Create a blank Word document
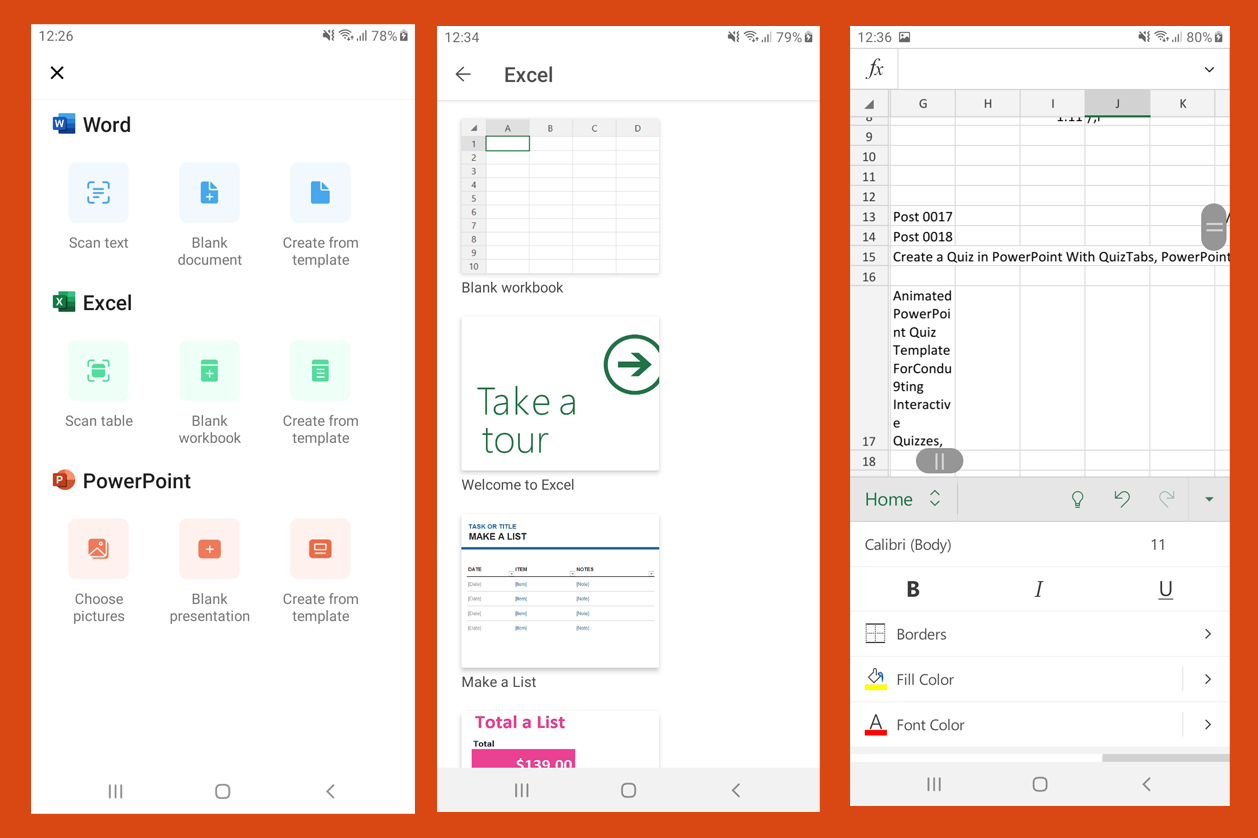The height and width of the screenshot is (838, 1258). pyautogui.click(x=209, y=193)
